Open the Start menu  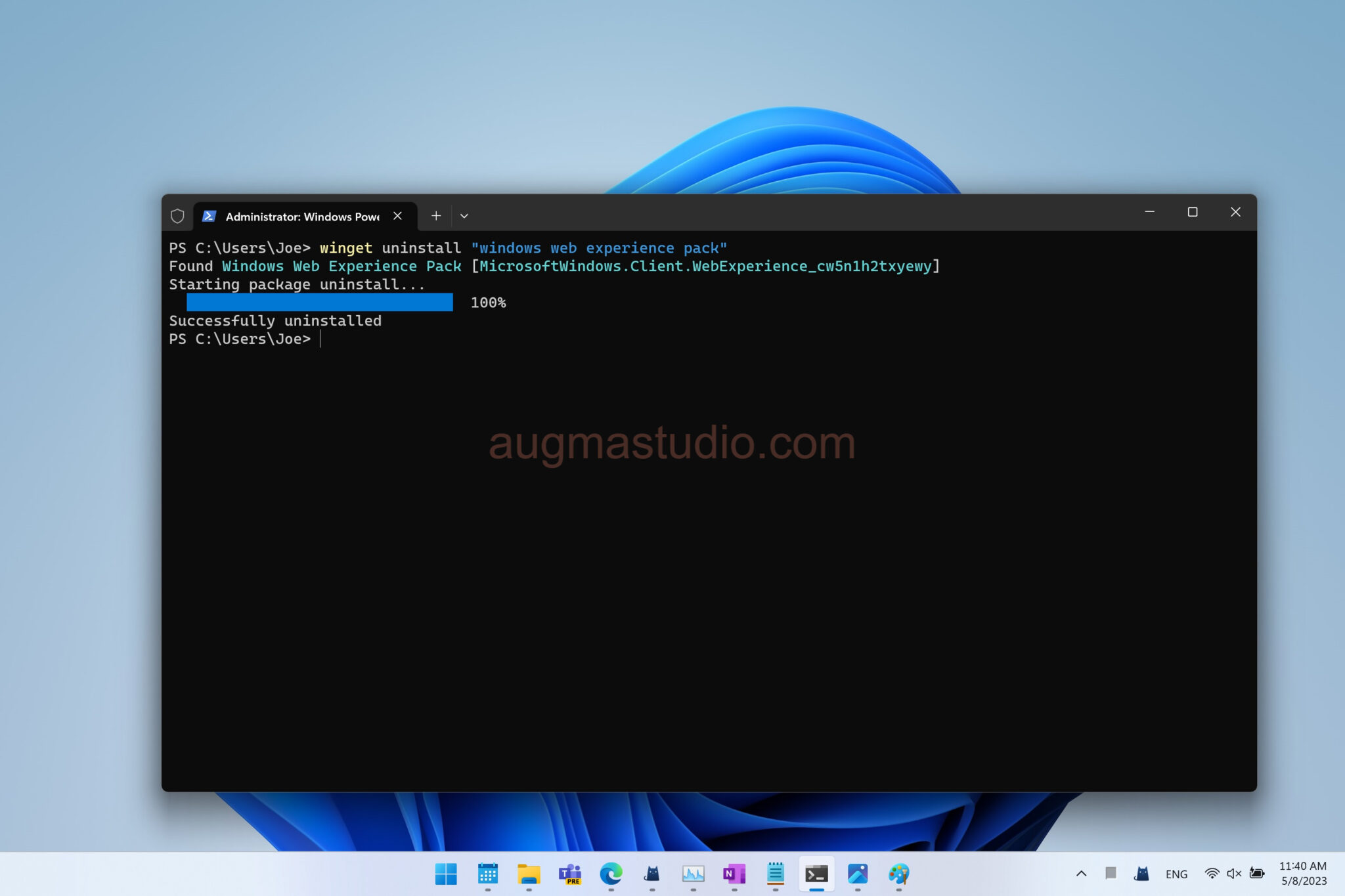pyautogui.click(x=447, y=874)
